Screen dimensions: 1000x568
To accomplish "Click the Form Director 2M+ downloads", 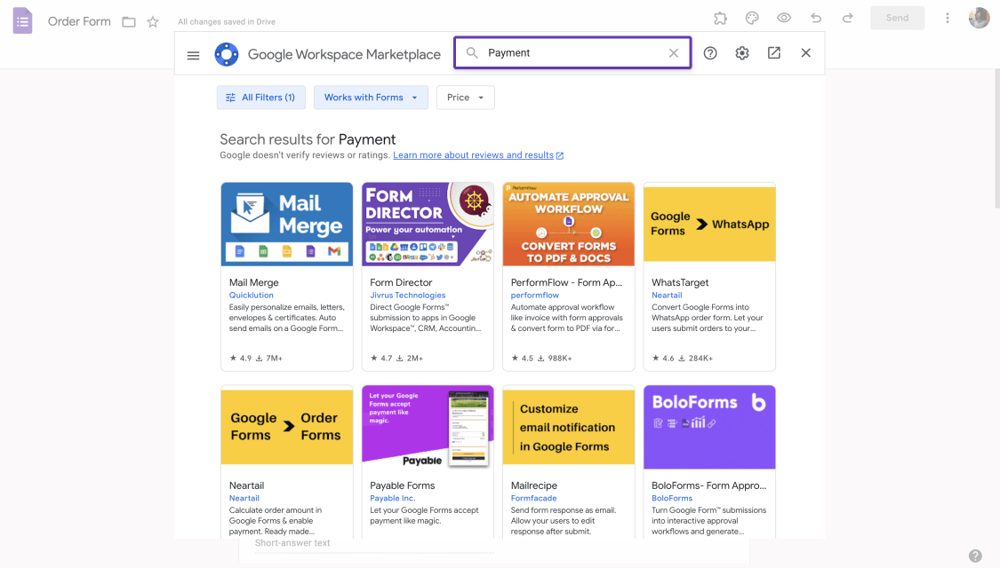I will [410, 358].
